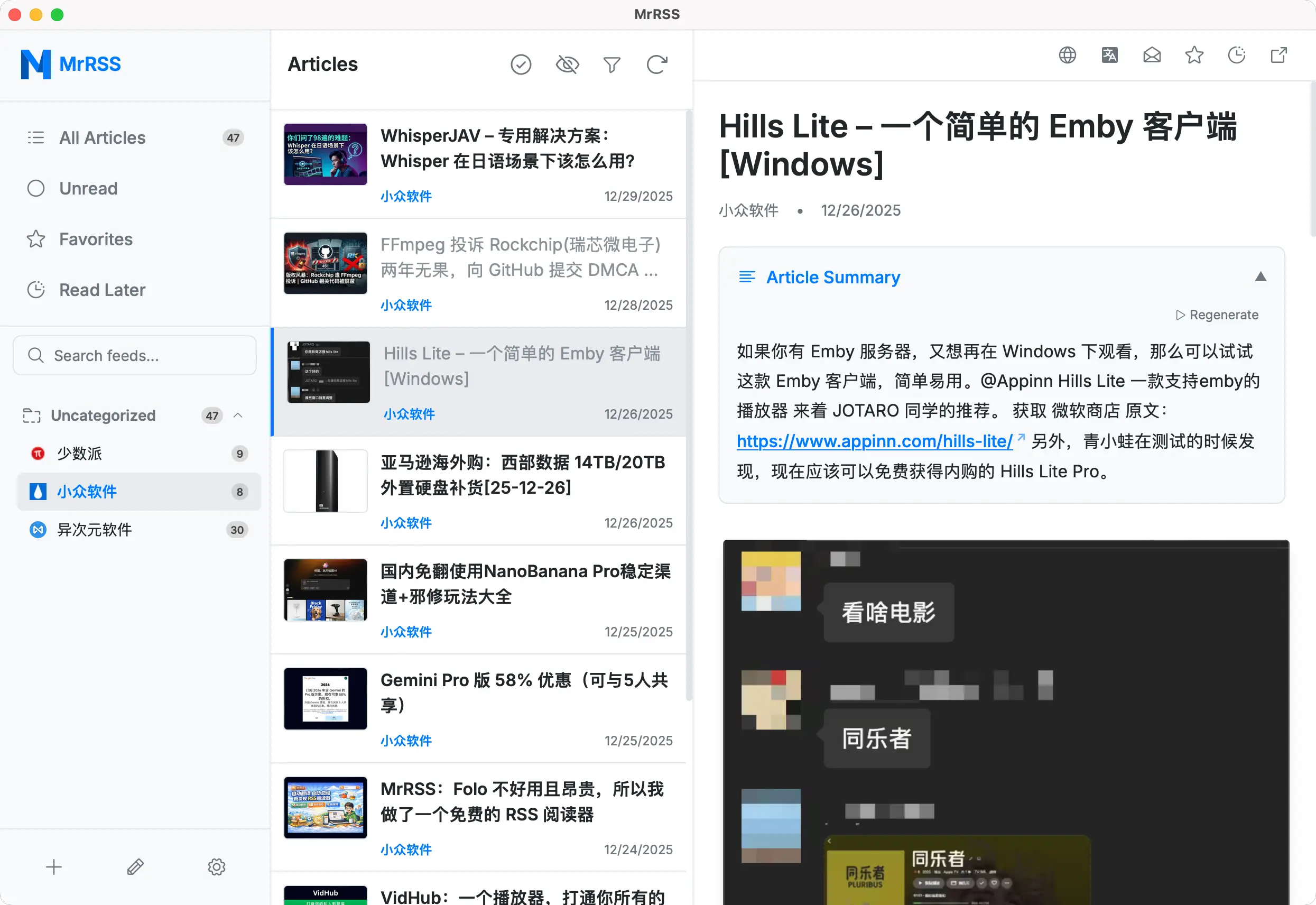Click the Search feeds input field
The image size is (1316, 905).
click(x=135, y=356)
